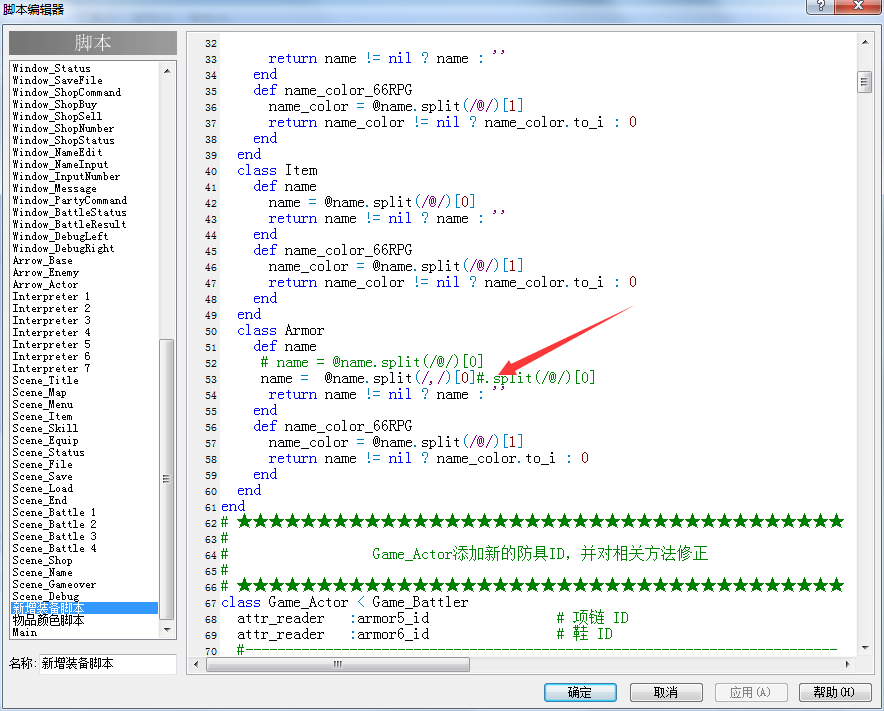The image size is (884, 711).
Task: Open the Window_BattleStatus script
Action: pyautogui.click(x=69, y=212)
